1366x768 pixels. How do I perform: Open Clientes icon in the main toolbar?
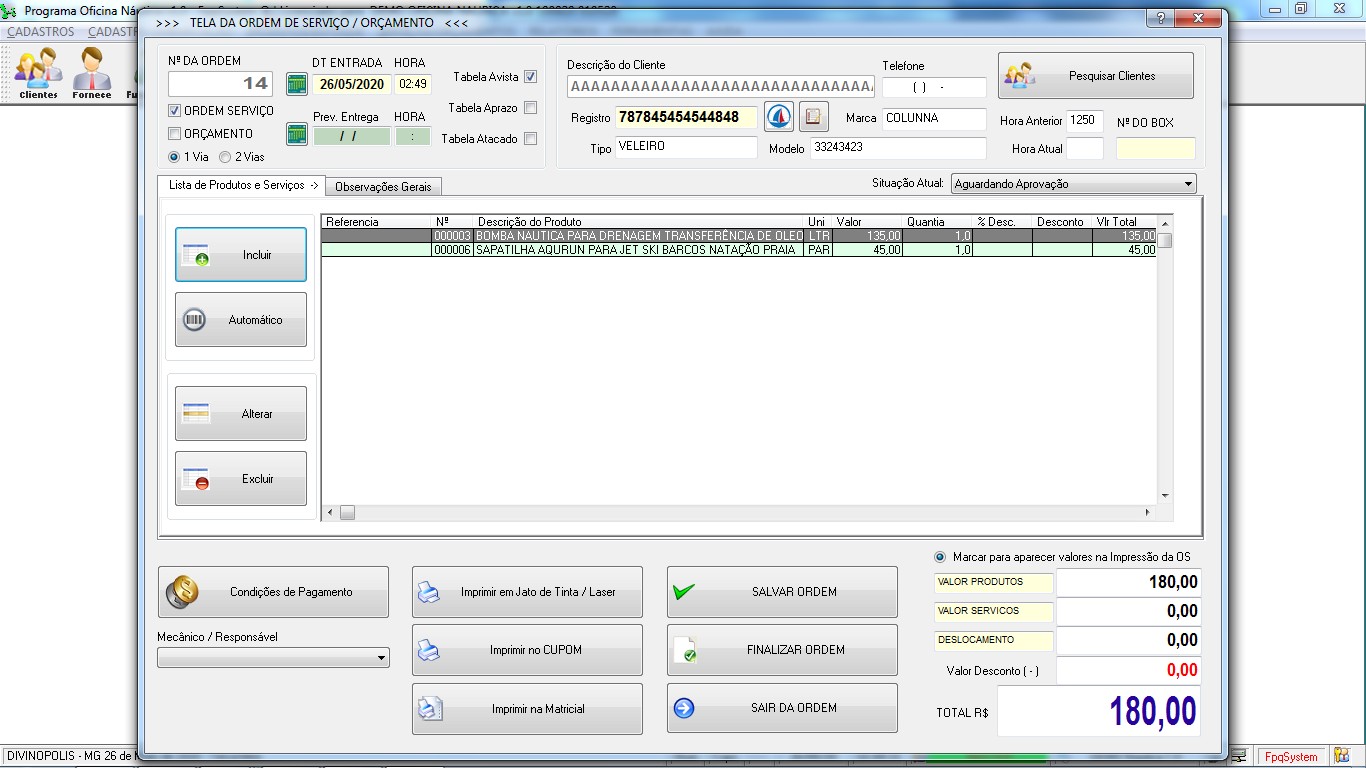click(x=38, y=73)
